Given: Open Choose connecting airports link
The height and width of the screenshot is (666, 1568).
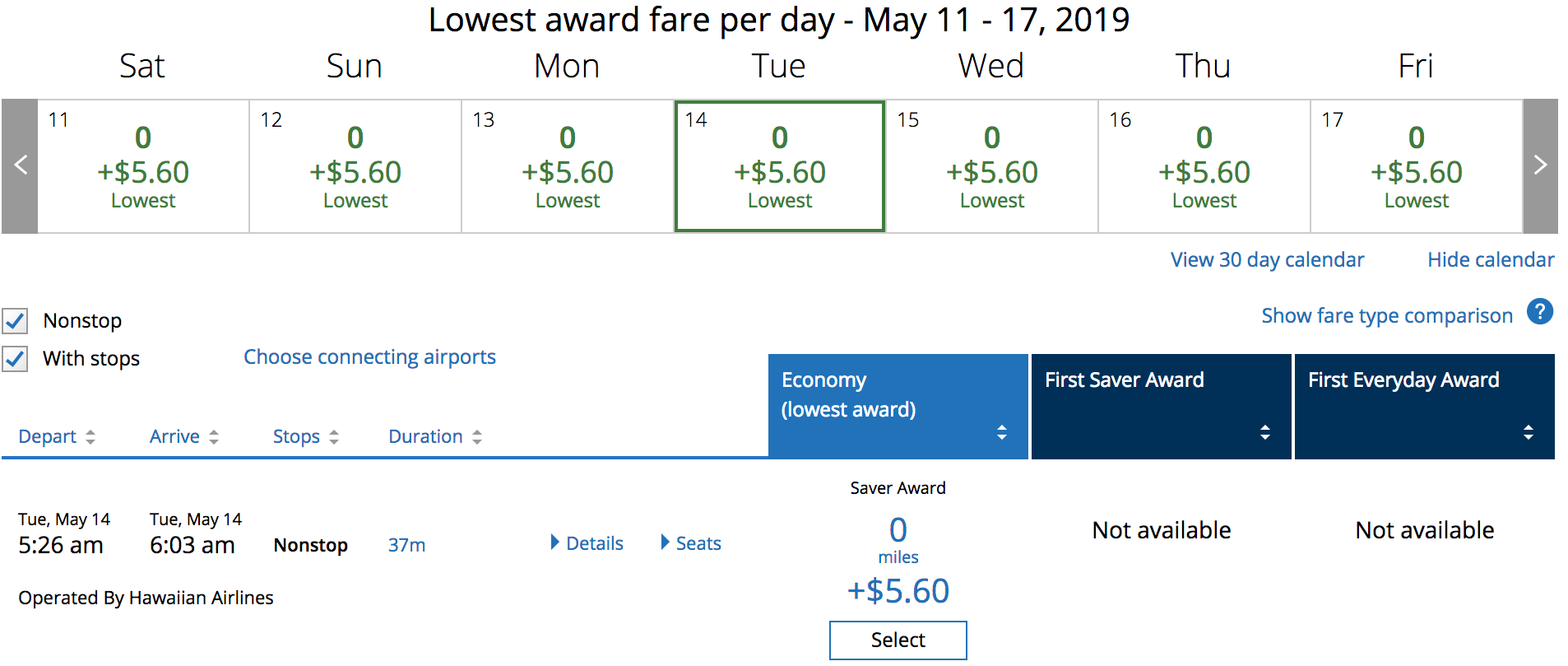Looking at the screenshot, I should 369,357.
